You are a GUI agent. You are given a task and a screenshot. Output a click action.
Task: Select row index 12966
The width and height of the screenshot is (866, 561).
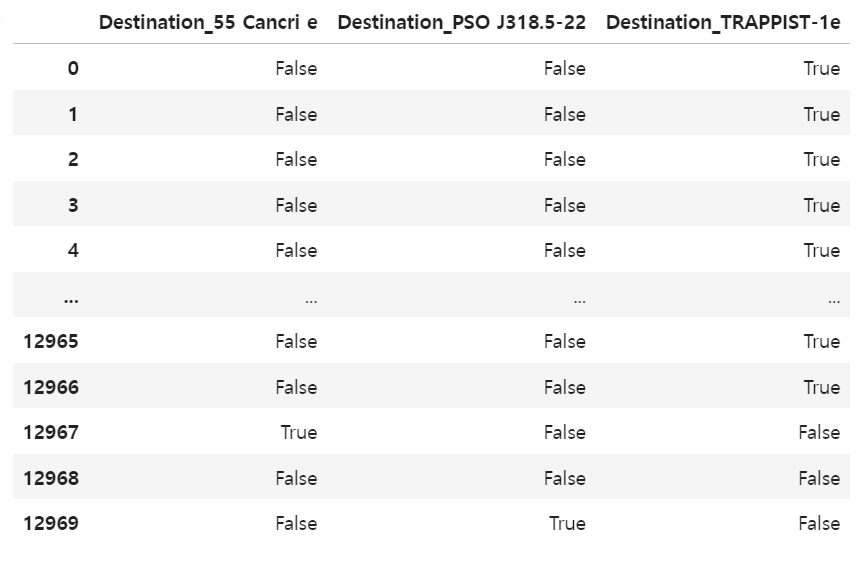[51, 387]
